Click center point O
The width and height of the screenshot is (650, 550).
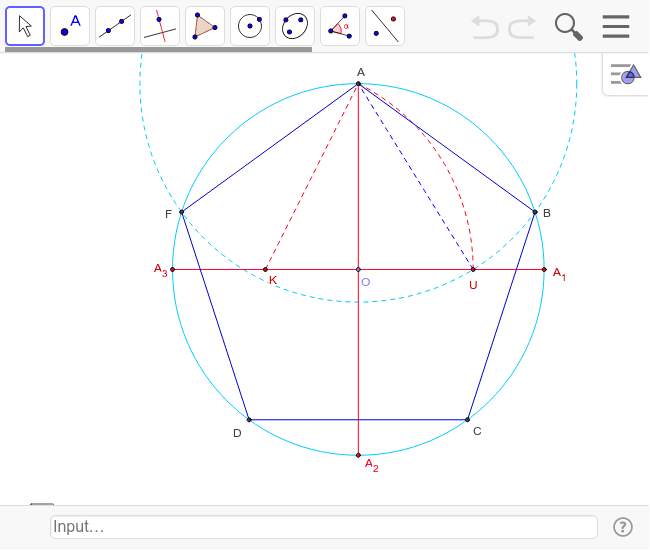pos(359,269)
